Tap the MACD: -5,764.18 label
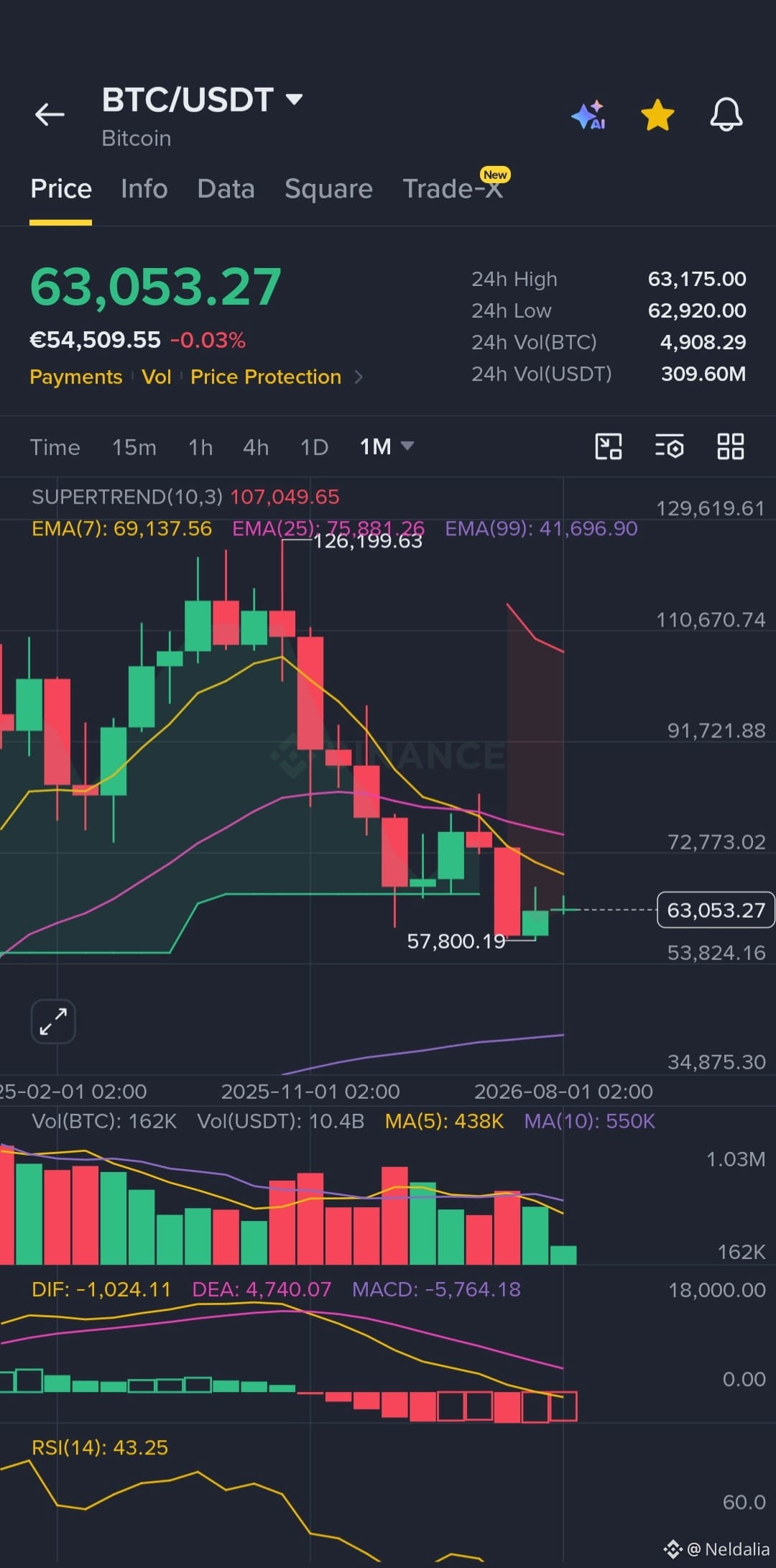 coord(436,1289)
